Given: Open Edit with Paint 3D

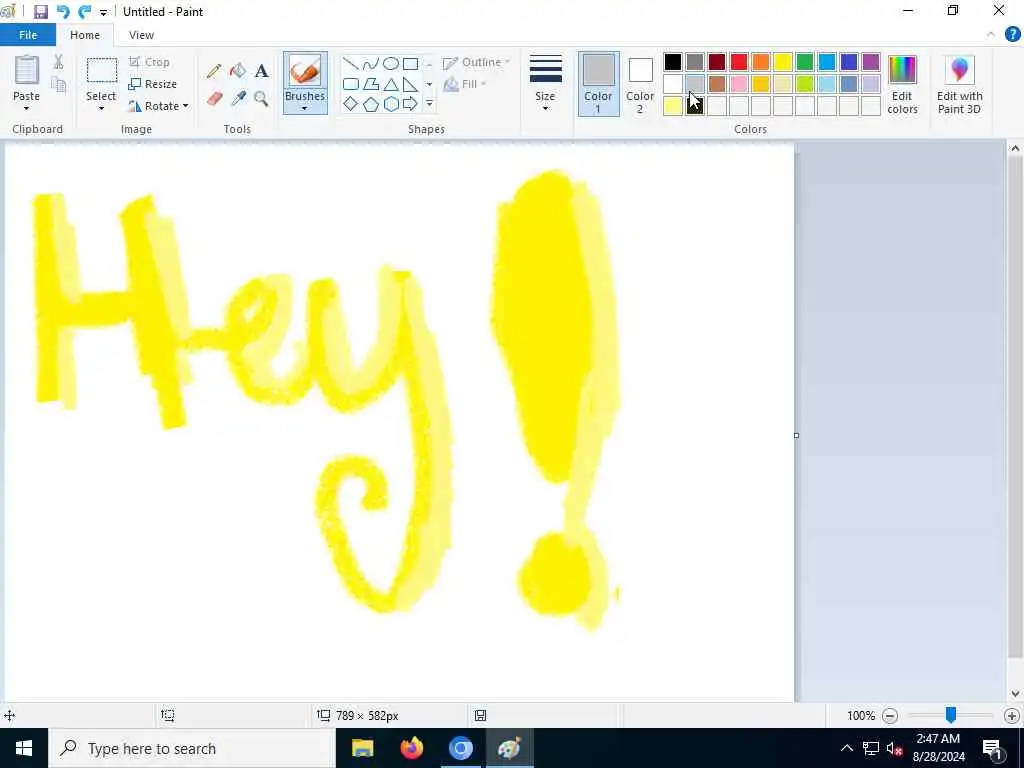Looking at the screenshot, I should point(959,84).
